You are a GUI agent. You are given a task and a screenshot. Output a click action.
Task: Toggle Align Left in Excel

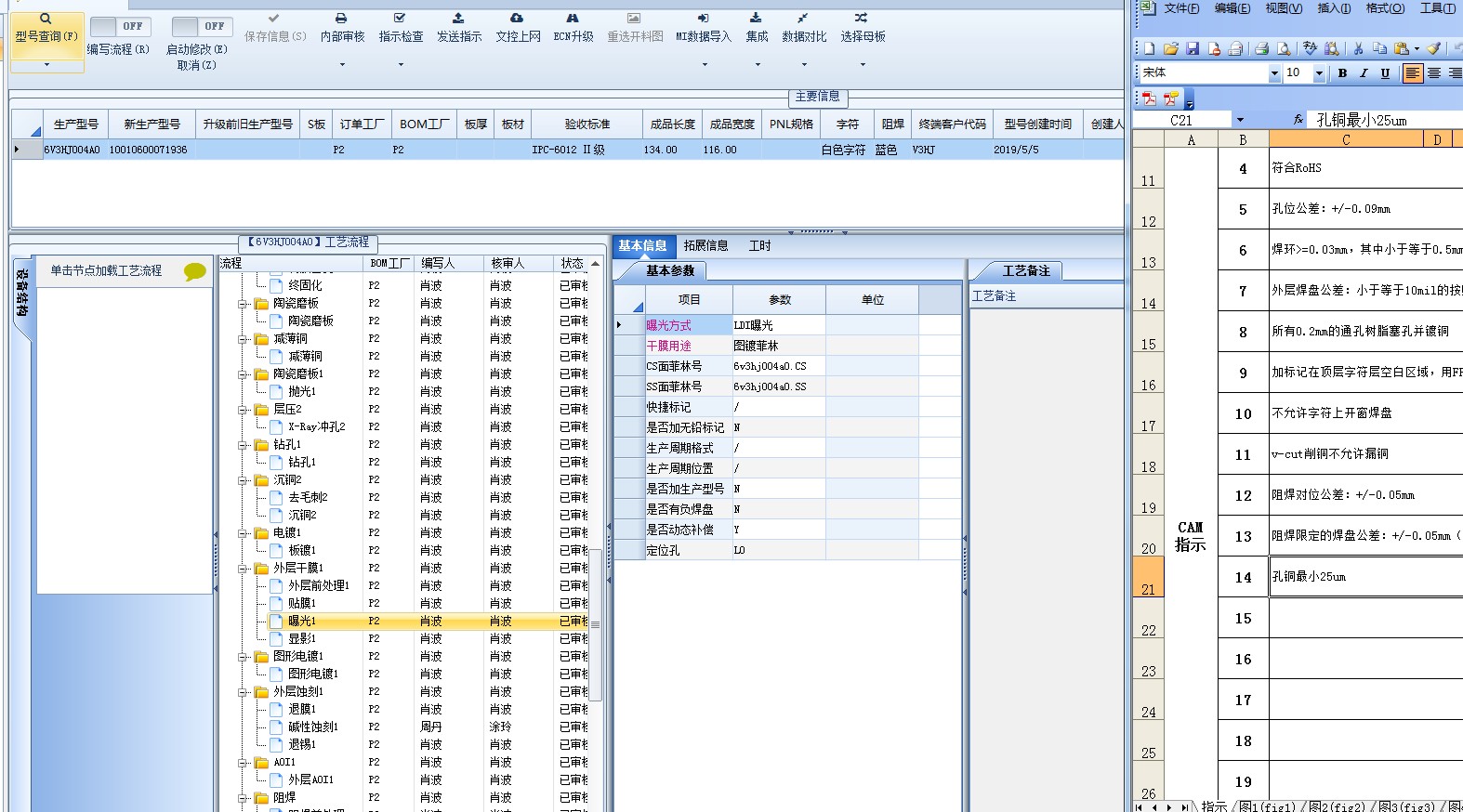click(1413, 73)
